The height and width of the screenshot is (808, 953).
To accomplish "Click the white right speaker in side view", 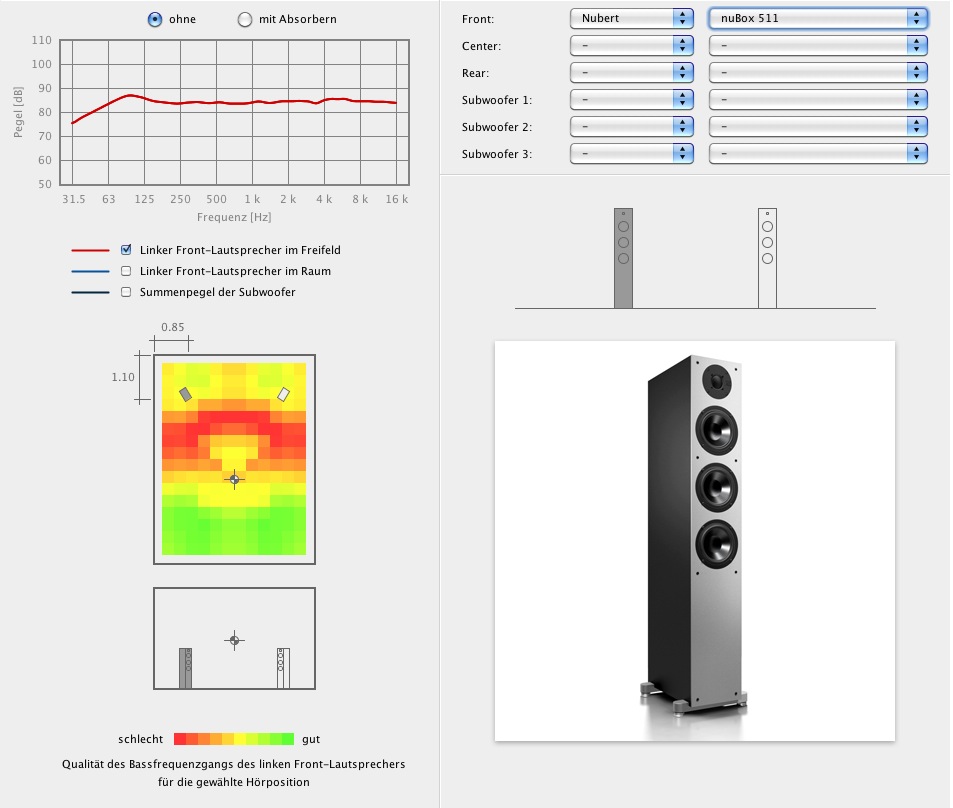I will pos(283,667).
